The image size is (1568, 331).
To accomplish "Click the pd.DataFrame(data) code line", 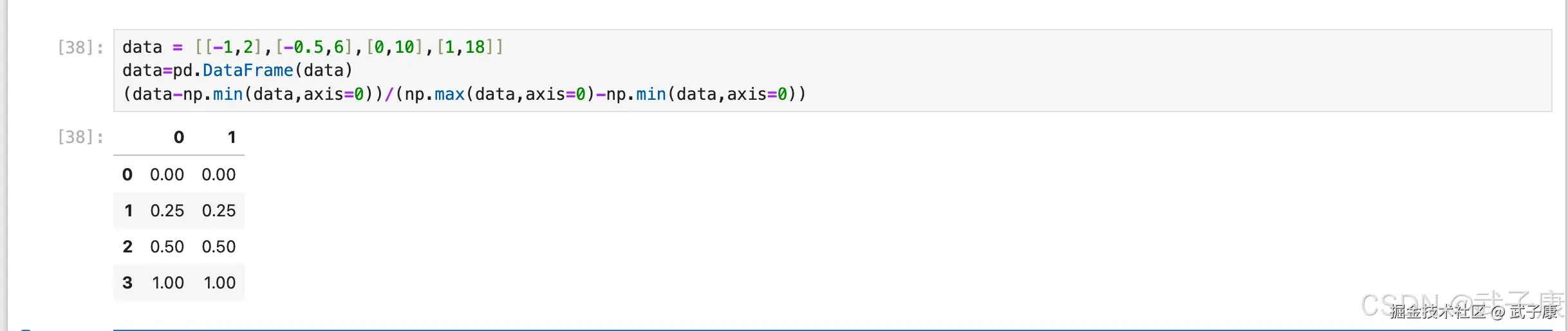I will click(237, 70).
